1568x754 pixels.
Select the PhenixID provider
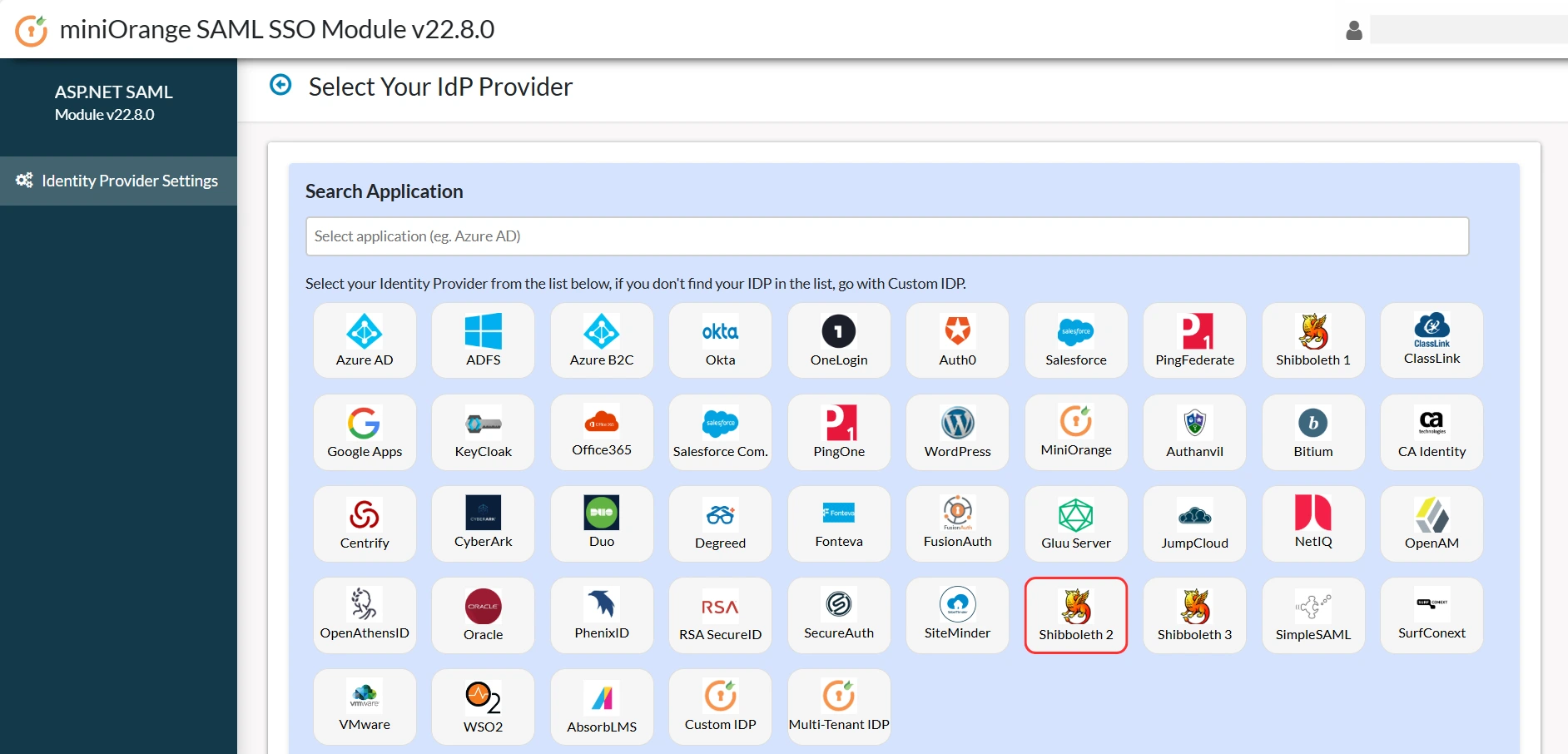(x=602, y=615)
